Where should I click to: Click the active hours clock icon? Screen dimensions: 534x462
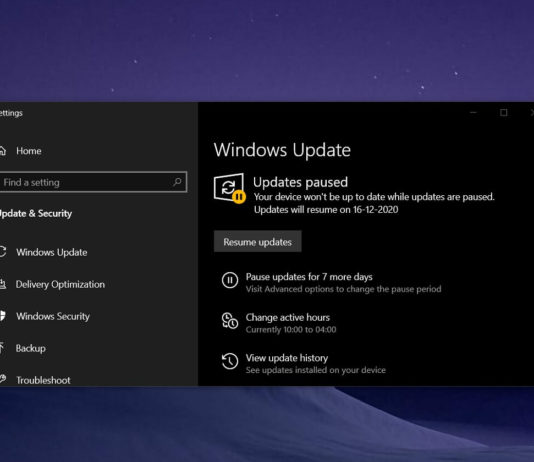click(230, 321)
